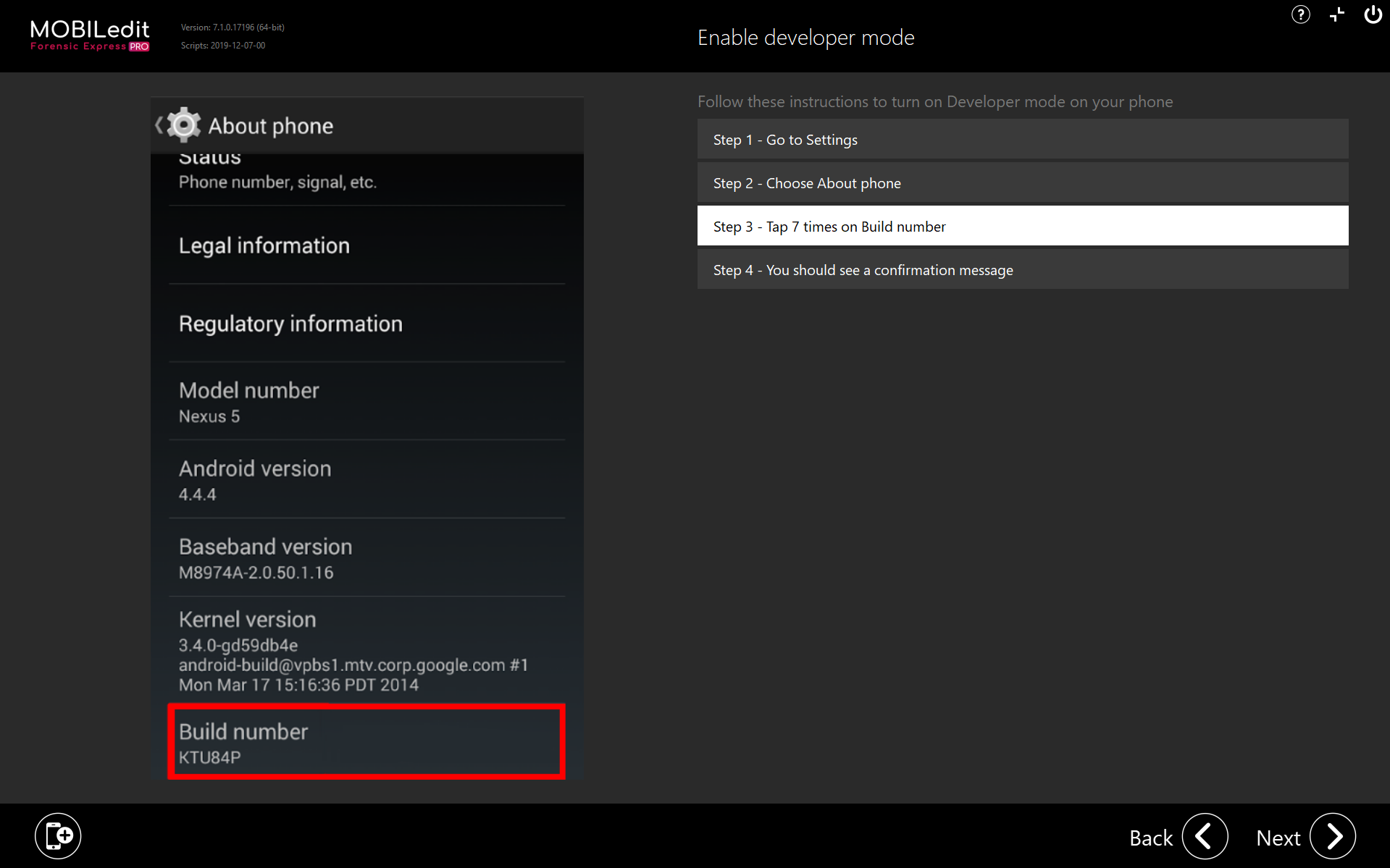Viewport: 1390px width, 868px height.
Task: Click the Android version 4.4.4 entry
Action: (x=367, y=479)
